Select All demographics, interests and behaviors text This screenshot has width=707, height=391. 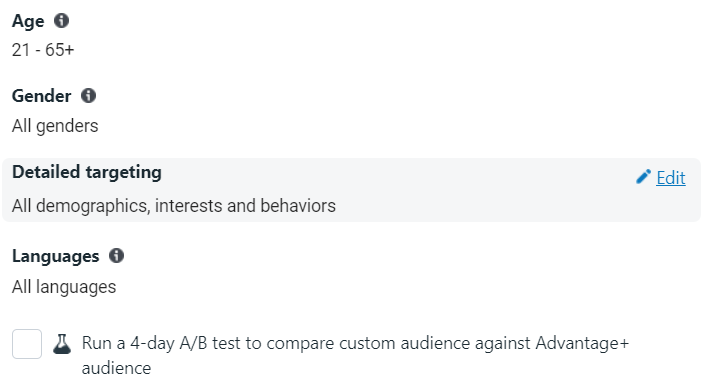[174, 206]
